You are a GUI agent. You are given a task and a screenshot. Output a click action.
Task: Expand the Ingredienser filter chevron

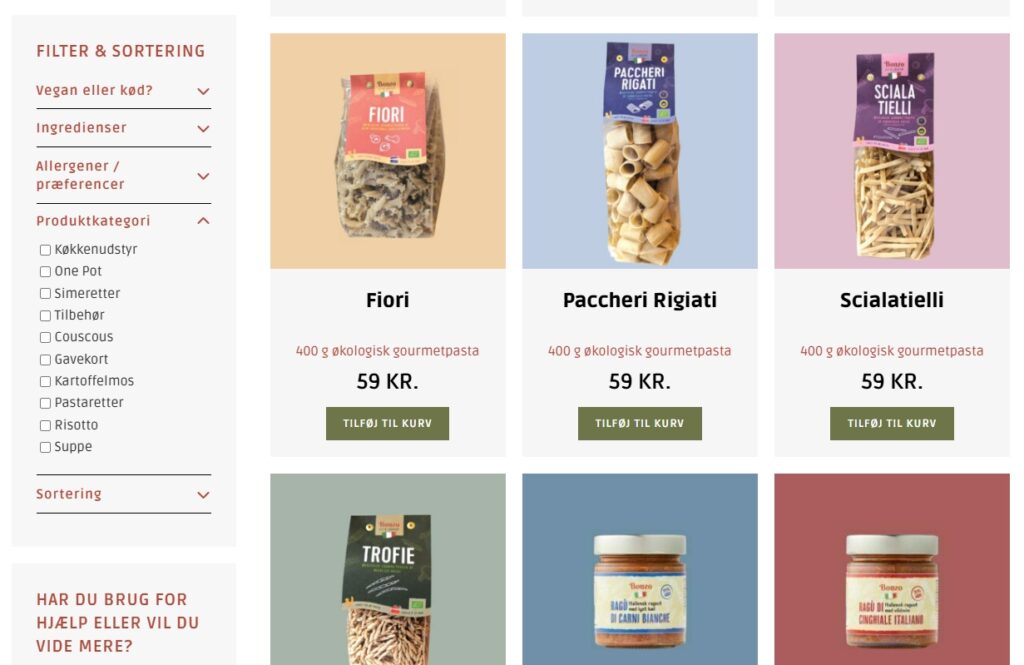tap(203, 129)
